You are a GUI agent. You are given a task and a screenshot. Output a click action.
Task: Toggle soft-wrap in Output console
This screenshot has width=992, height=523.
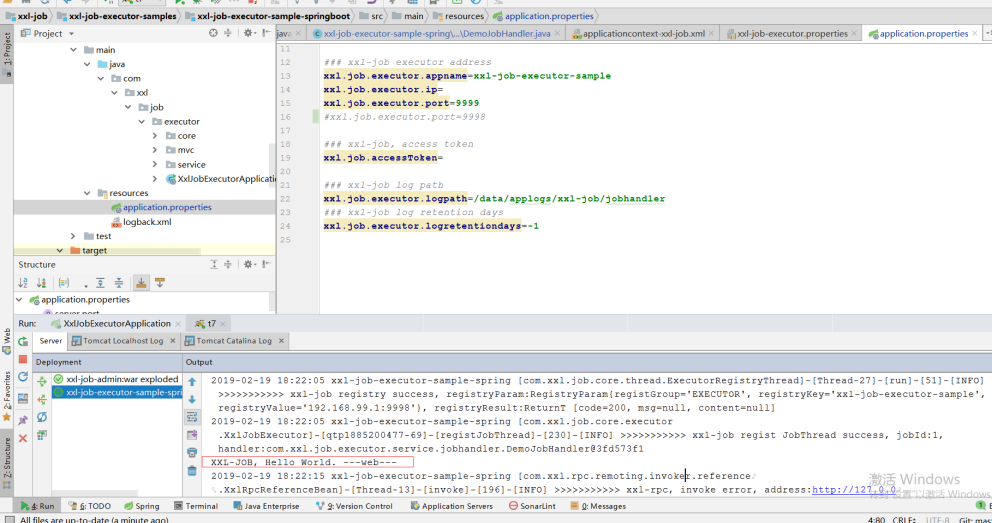coord(192,417)
